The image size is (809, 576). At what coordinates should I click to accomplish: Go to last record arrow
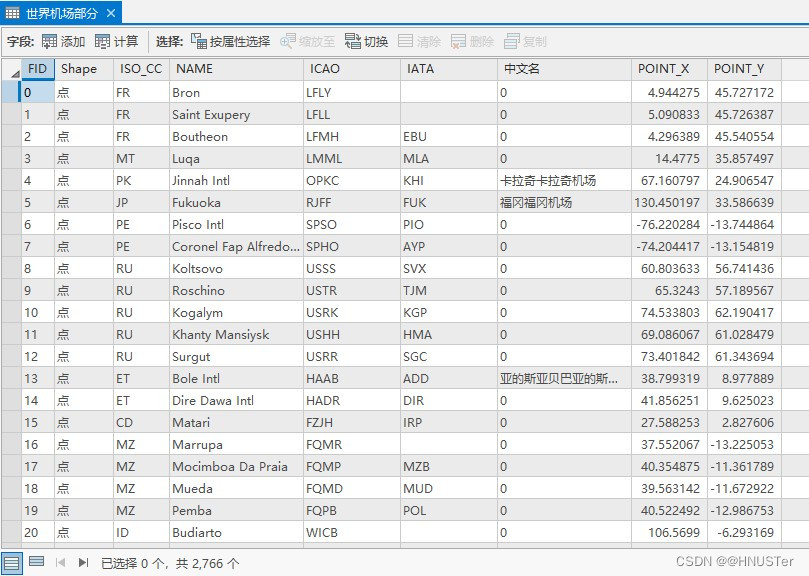[x=84, y=562]
